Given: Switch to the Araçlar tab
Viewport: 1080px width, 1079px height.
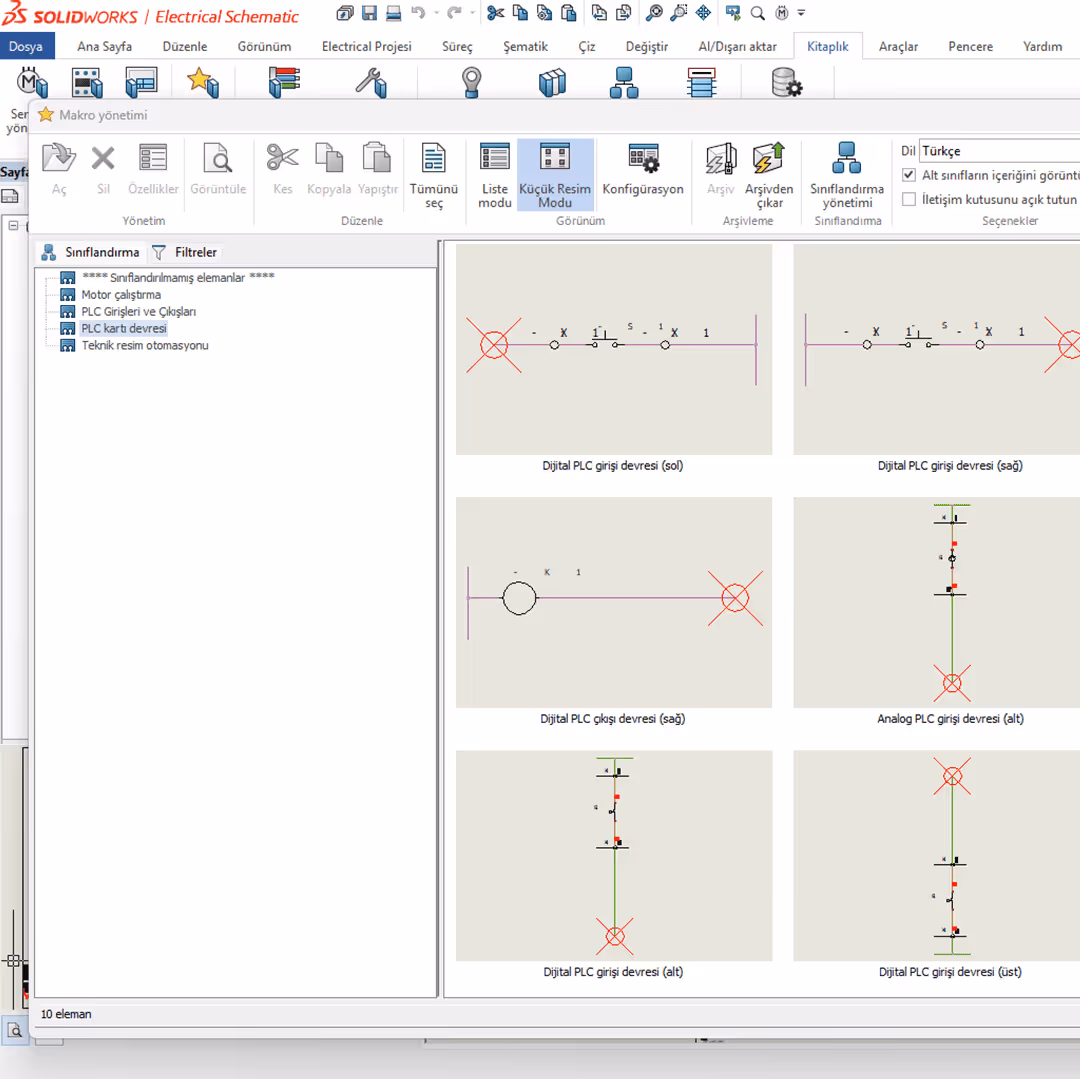Looking at the screenshot, I should pos(898,46).
